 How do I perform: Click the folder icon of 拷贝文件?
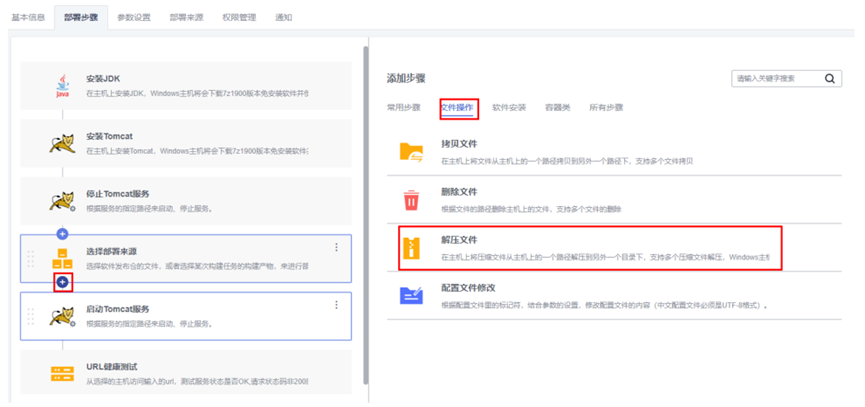tap(411, 152)
